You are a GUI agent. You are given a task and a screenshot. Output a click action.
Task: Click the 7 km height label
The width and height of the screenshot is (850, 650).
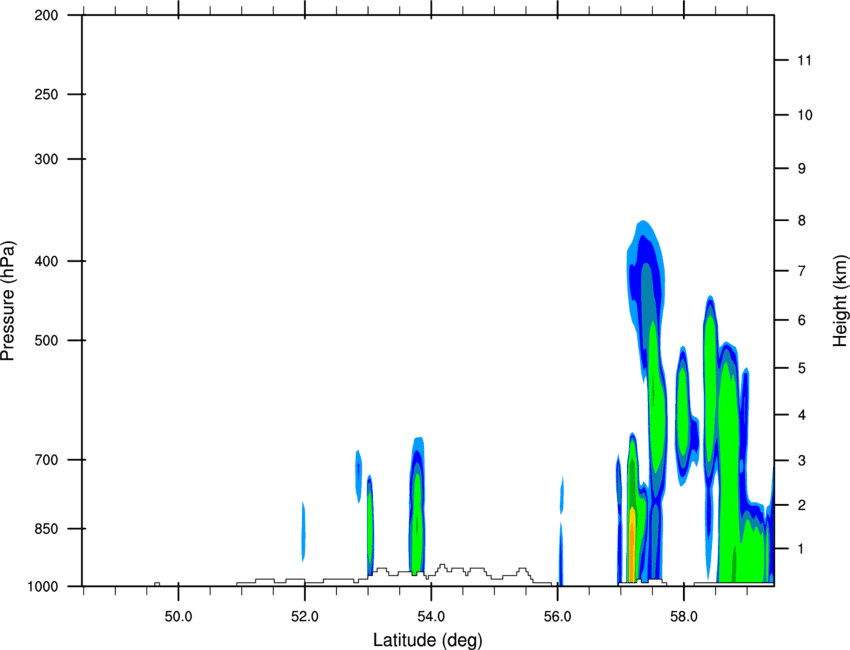(x=801, y=271)
